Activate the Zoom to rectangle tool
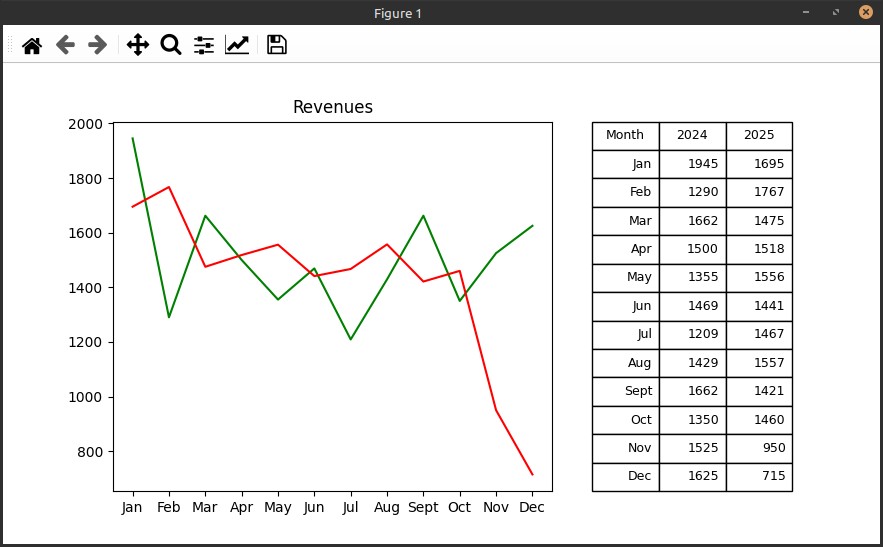The width and height of the screenshot is (883, 547). 171,45
